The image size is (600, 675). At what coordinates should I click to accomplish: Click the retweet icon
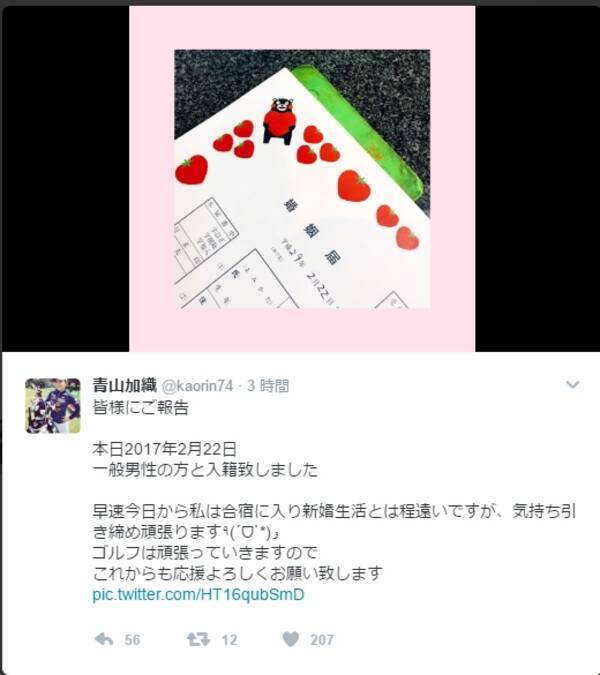tap(198, 639)
